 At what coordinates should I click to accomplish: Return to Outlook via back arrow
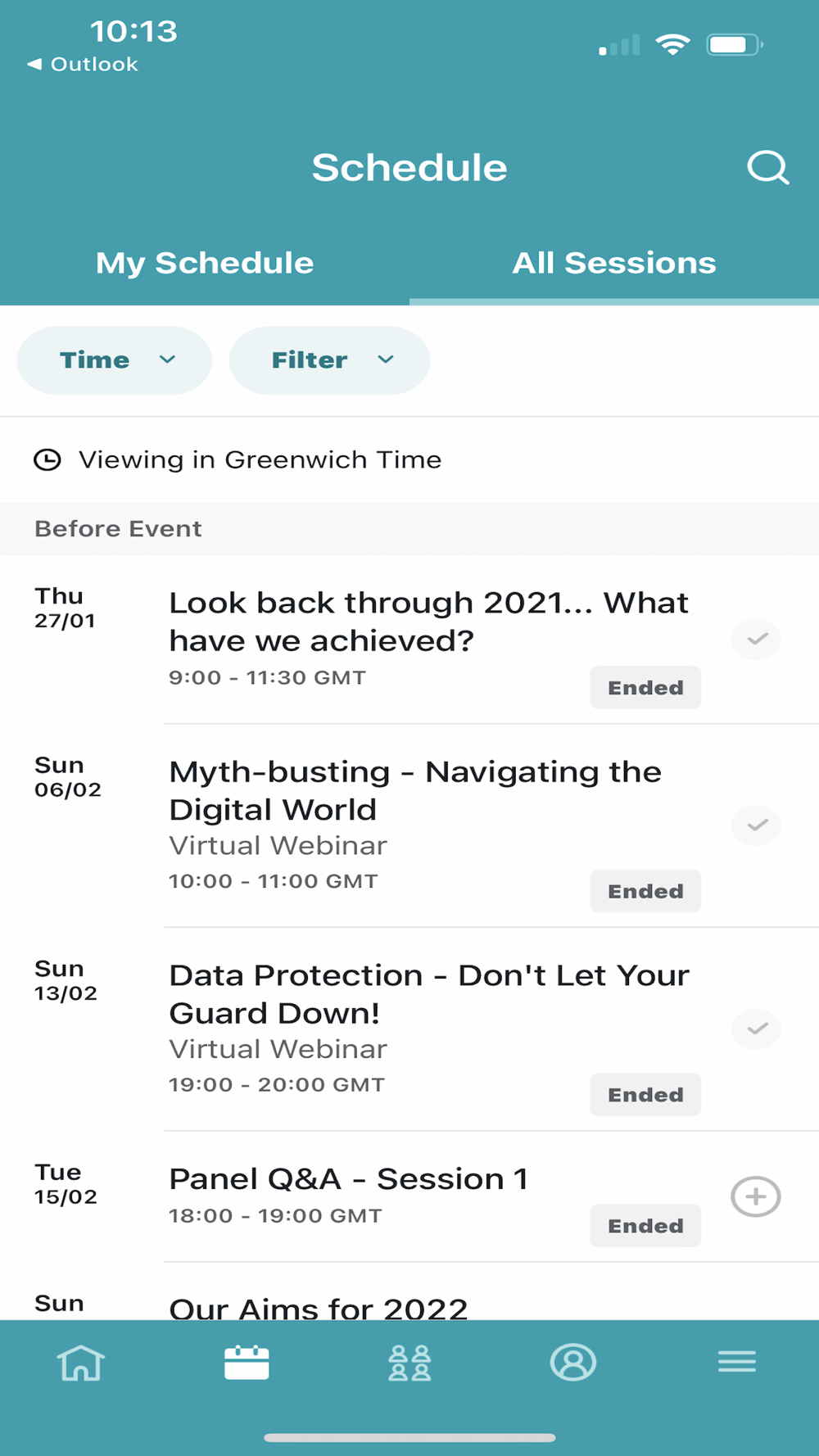[82, 64]
